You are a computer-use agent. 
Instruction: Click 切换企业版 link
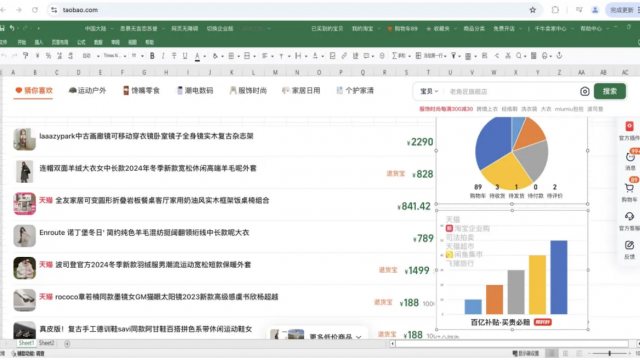(220, 29)
